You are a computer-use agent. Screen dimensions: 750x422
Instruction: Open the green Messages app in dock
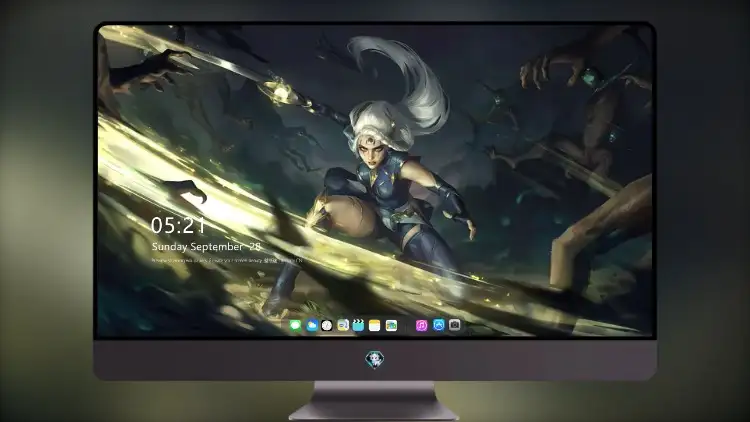pos(295,326)
